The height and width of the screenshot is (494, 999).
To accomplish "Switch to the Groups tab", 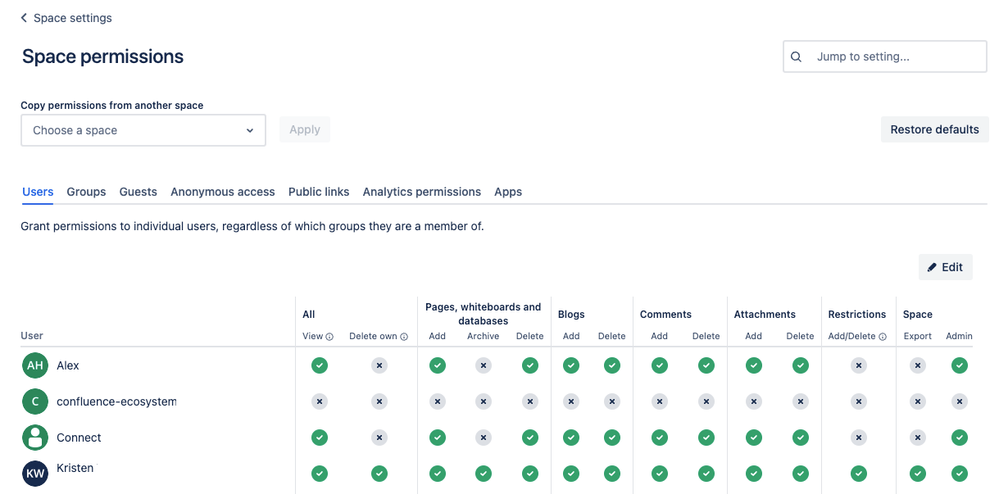I will tap(86, 192).
